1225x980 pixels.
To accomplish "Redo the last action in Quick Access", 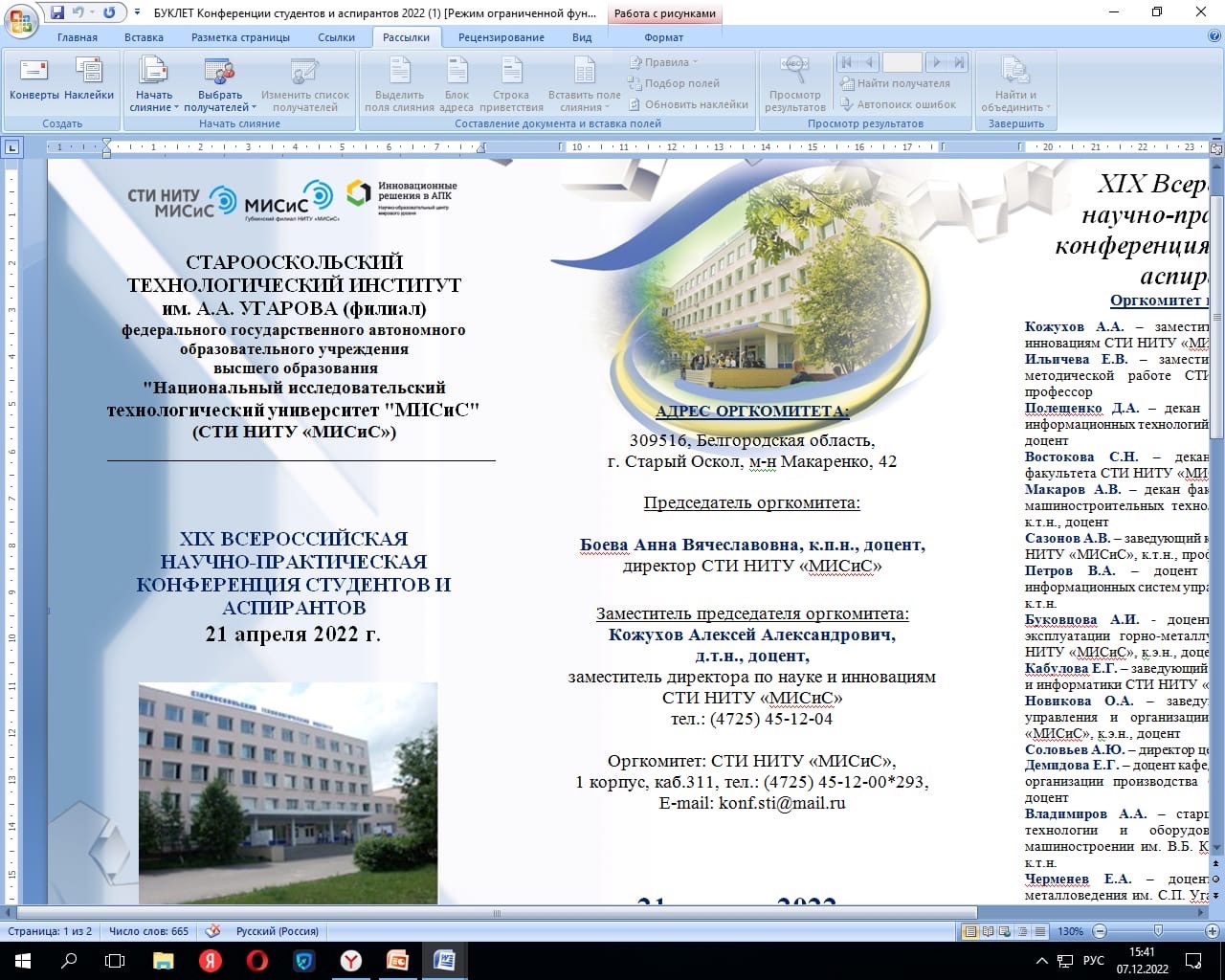I will click(x=108, y=12).
